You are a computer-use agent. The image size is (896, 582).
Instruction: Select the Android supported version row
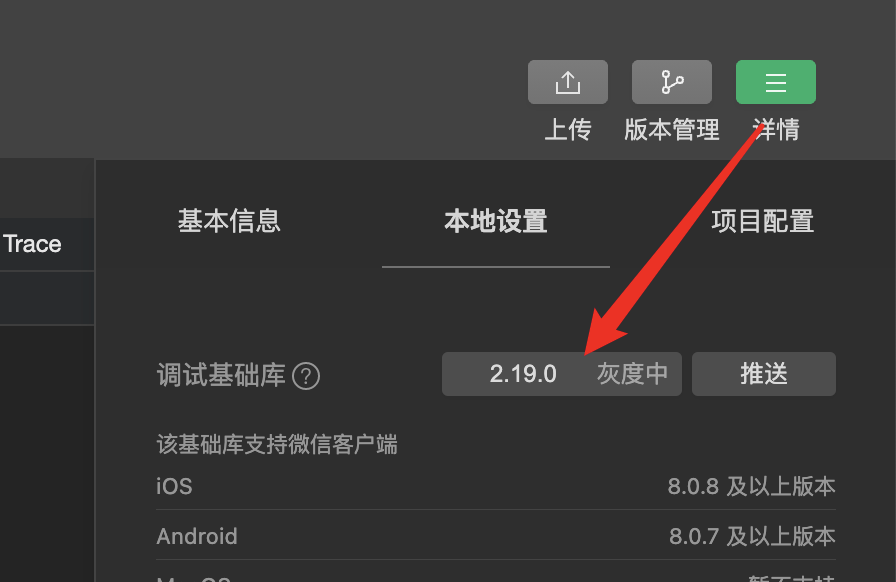coord(495,536)
